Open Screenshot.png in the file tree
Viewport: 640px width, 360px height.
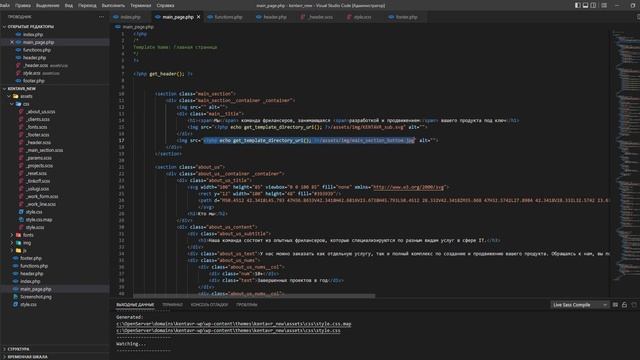(x=36, y=297)
